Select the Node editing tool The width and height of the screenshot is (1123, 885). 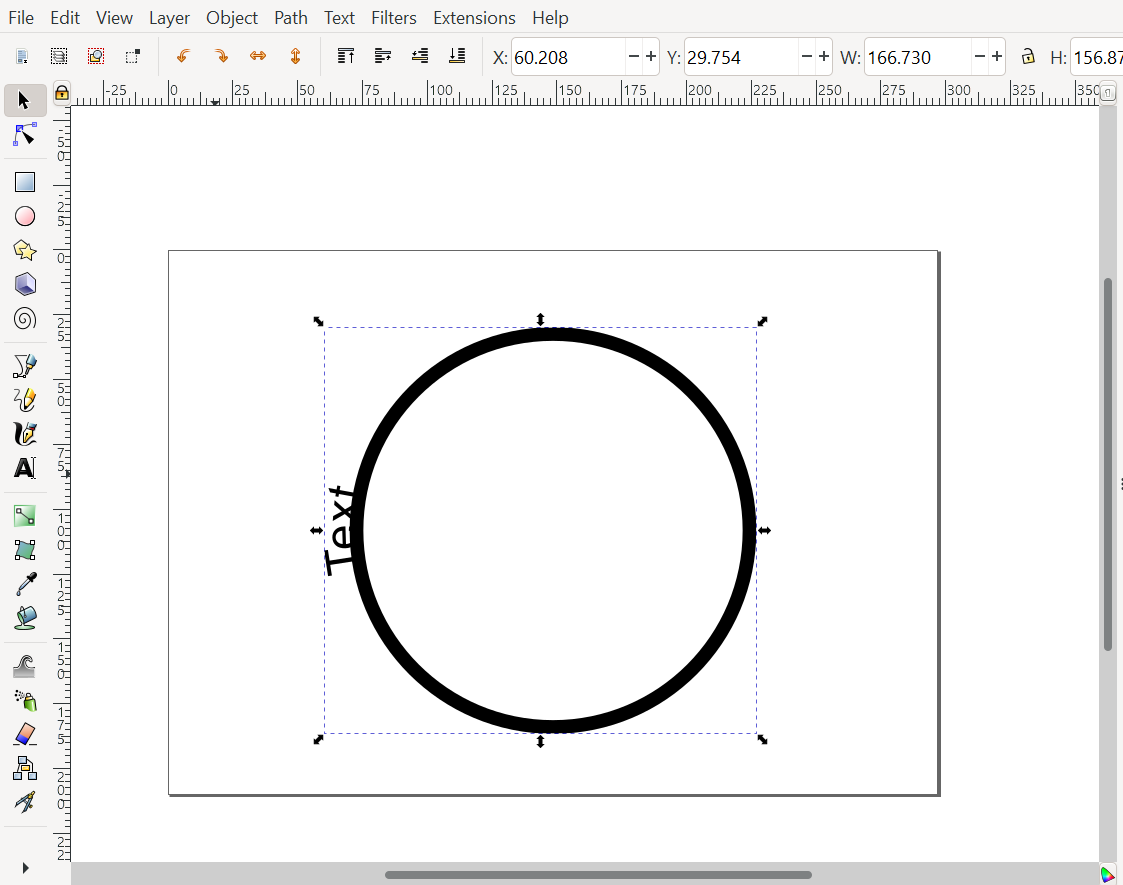[24, 134]
